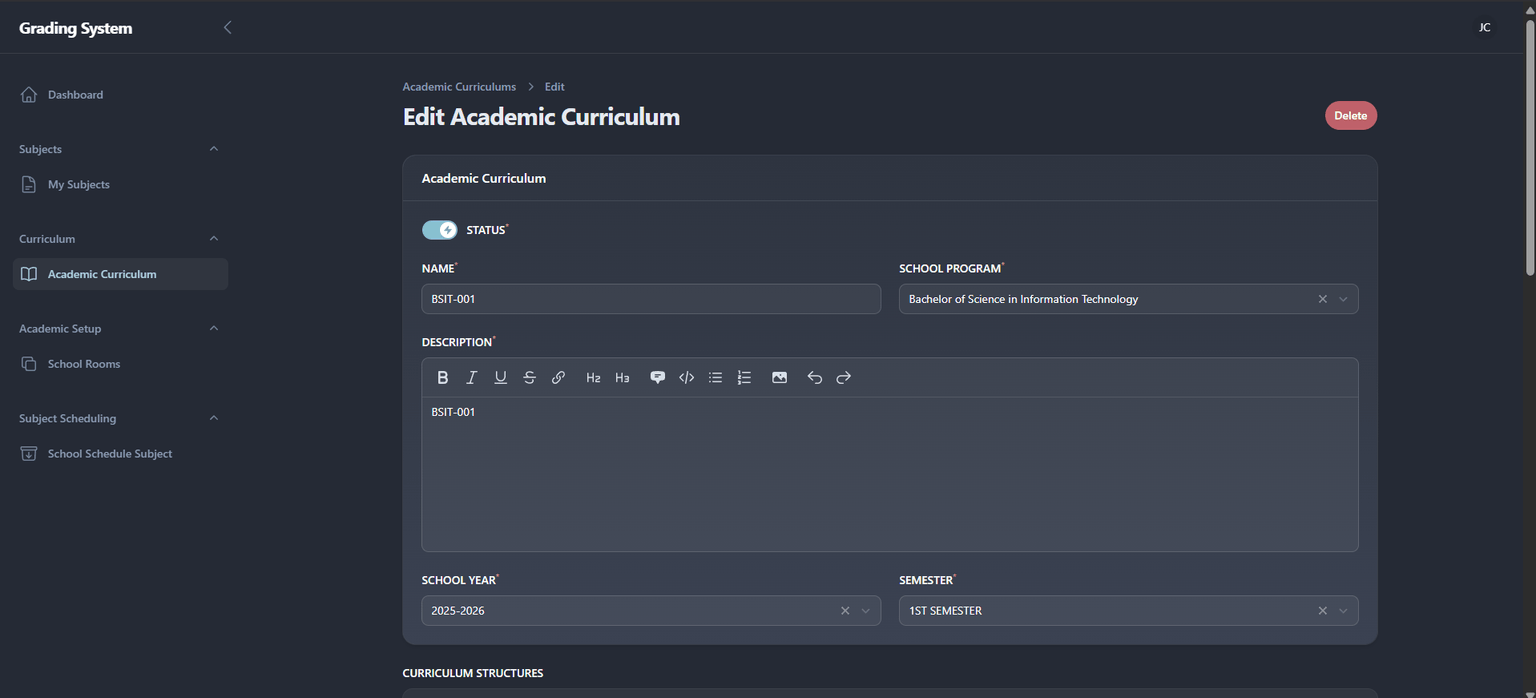Click the Name input field
The width and height of the screenshot is (1536, 698).
point(651,299)
